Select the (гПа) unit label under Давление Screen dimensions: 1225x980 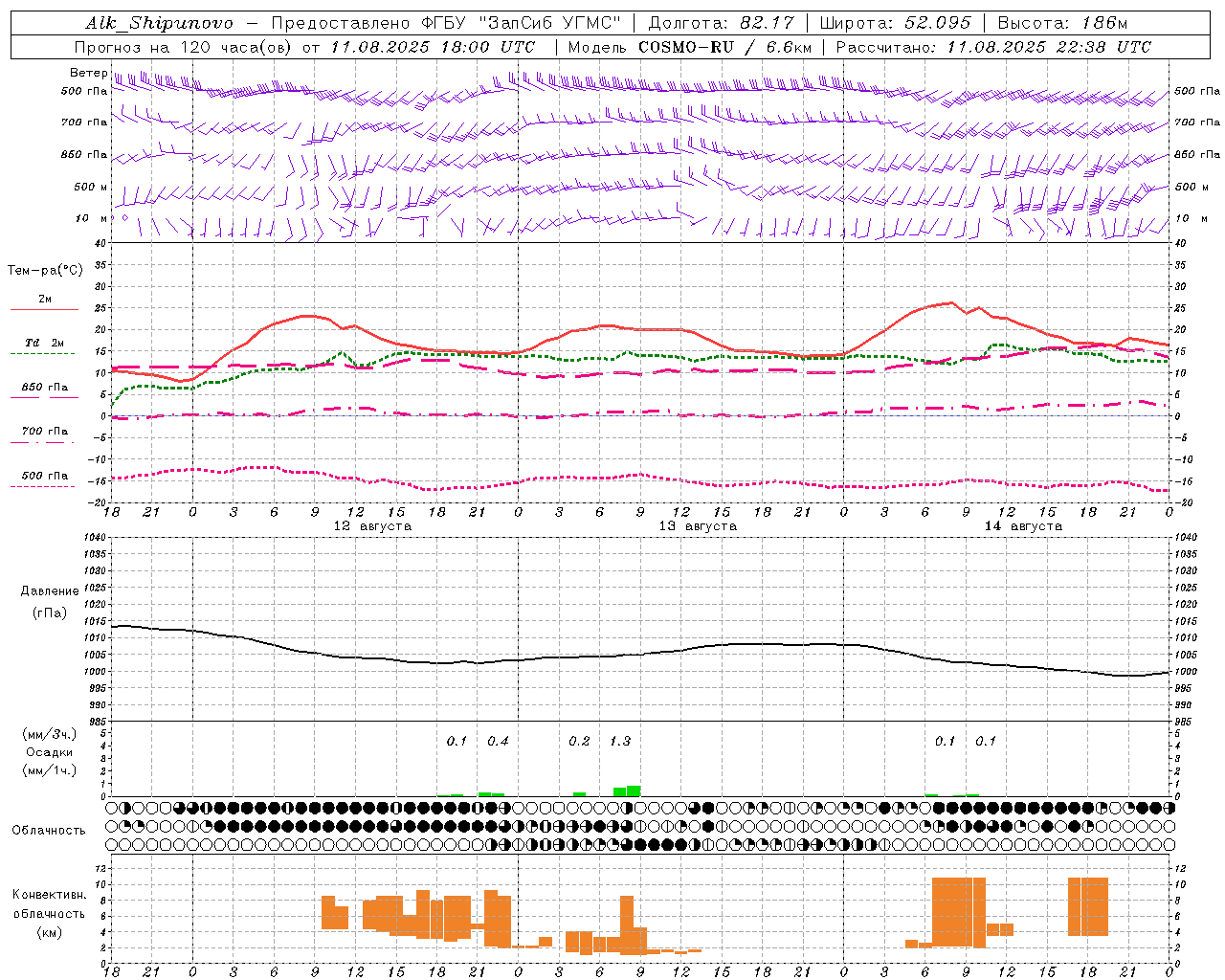(50, 613)
